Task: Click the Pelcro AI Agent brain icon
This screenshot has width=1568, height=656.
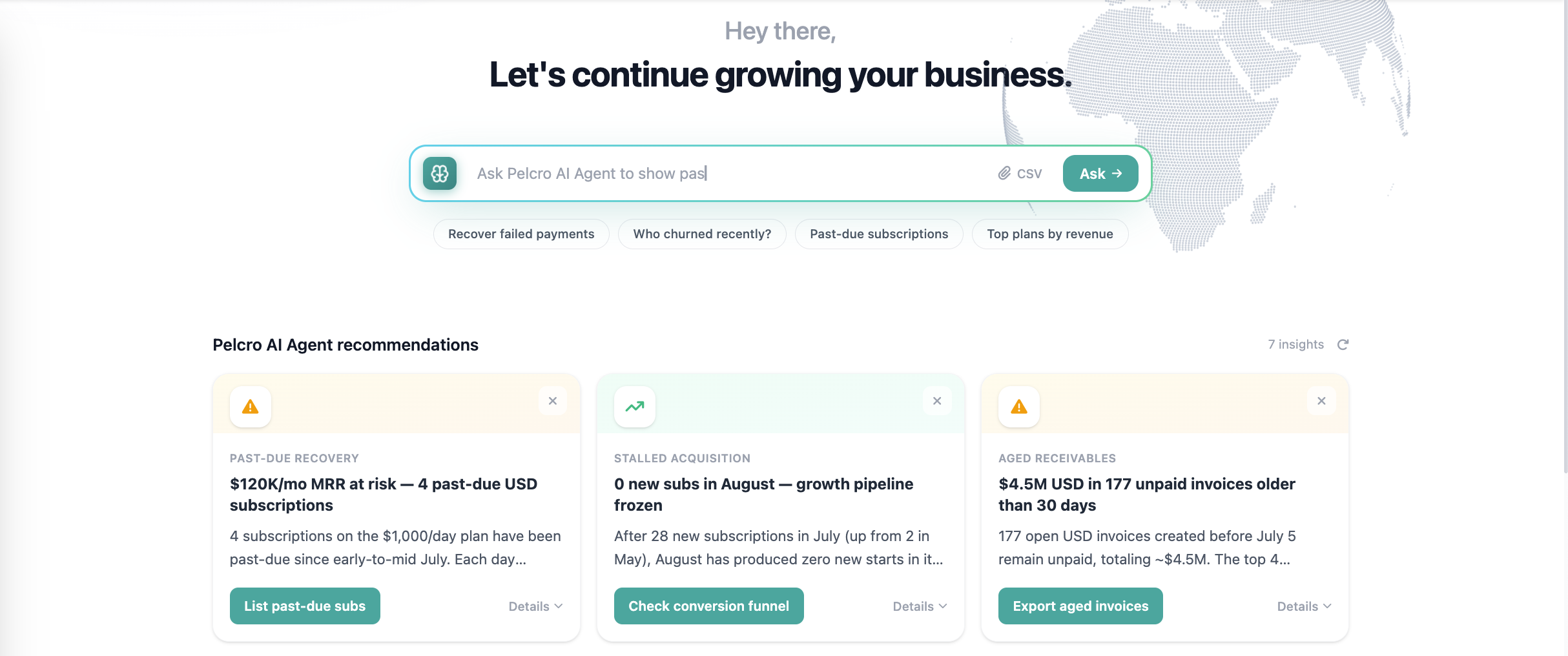Action: click(440, 174)
